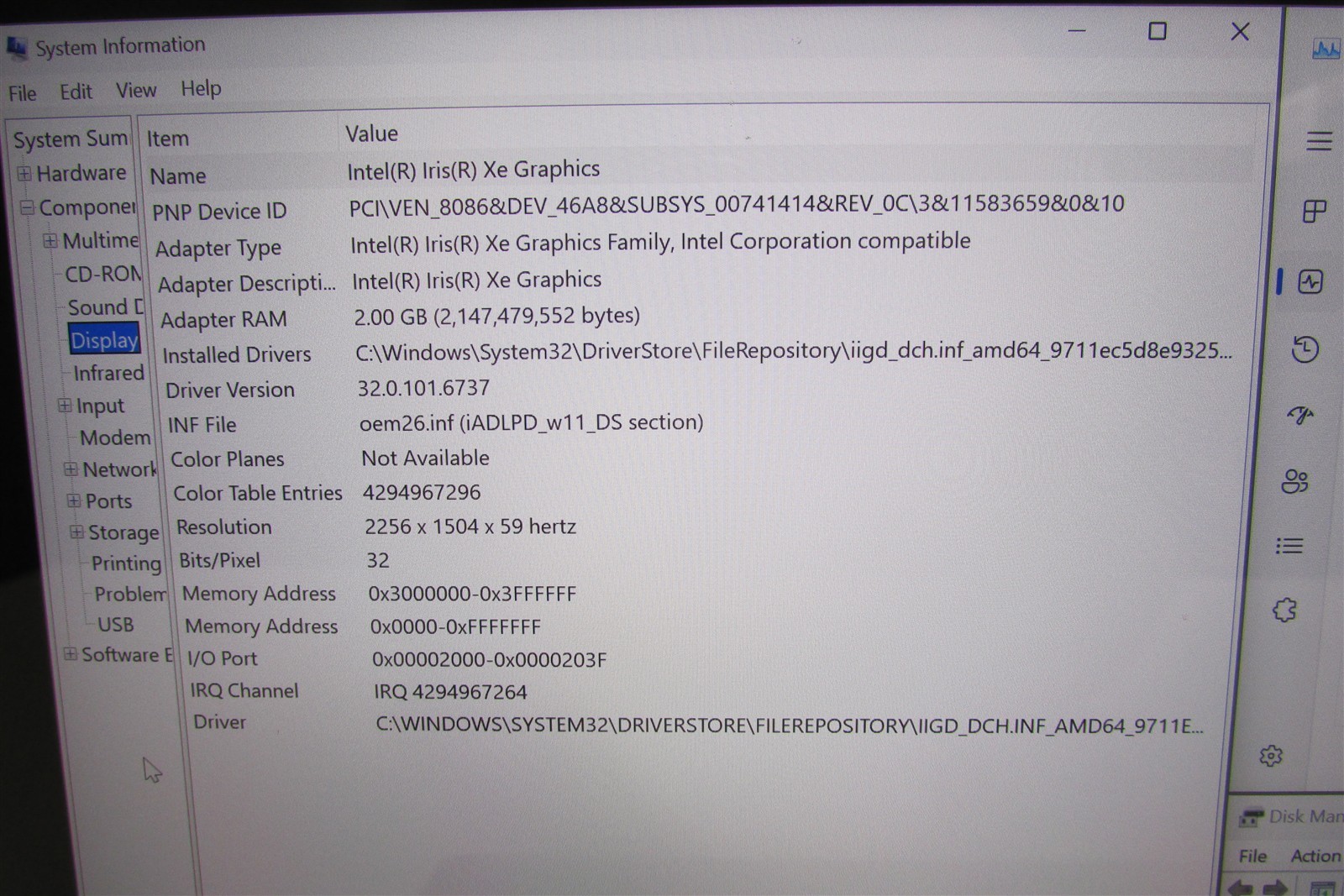Open Disk Management Action menu
The width and height of the screenshot is (1344, 896).
point(1315,856)
